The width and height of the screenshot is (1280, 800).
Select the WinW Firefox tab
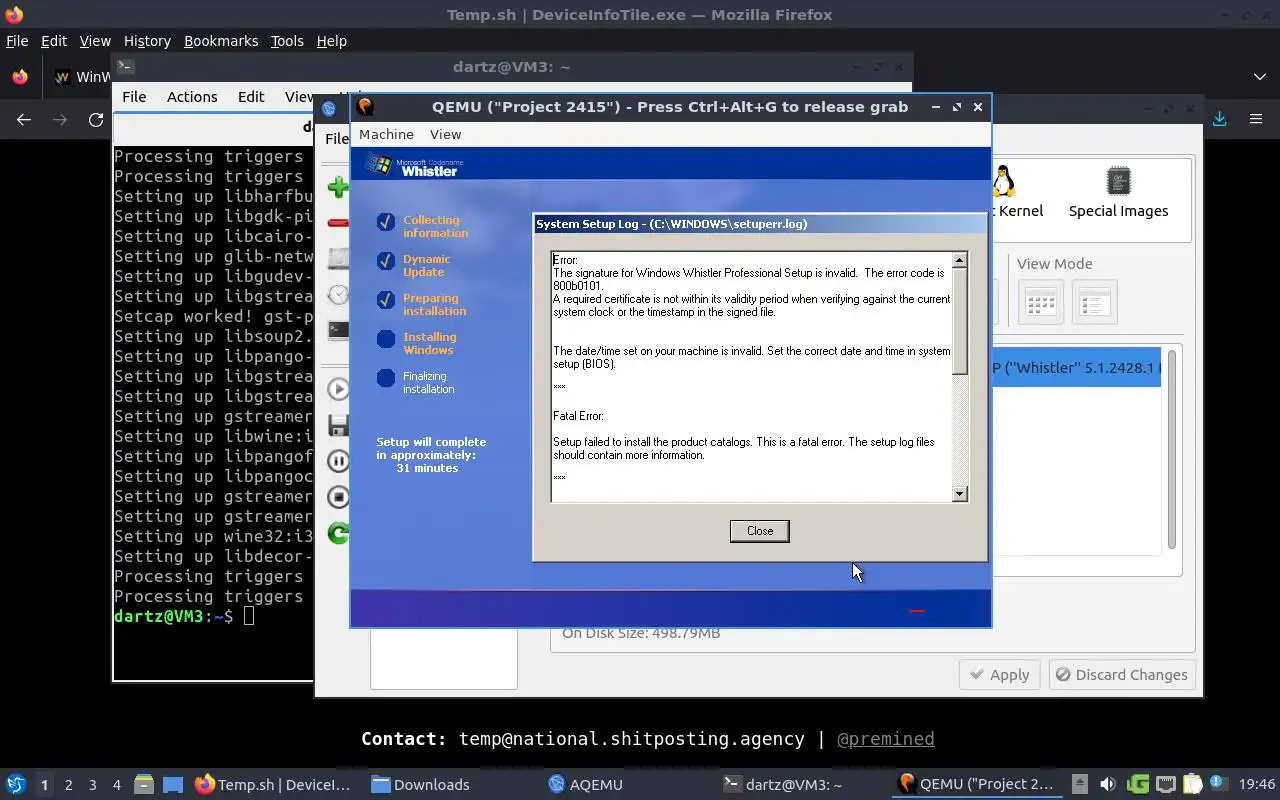[82, 77]
